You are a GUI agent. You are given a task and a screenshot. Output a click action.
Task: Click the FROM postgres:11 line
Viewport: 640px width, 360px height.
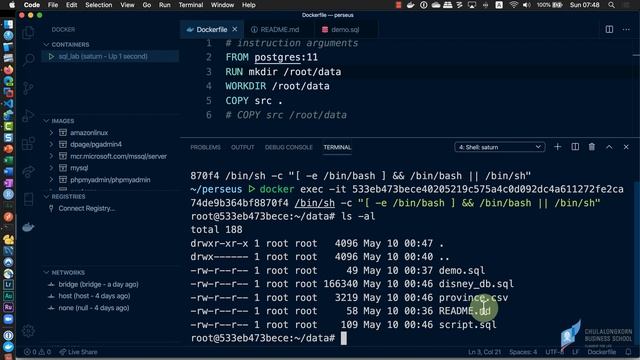pyautogui.click(x=271, y=57)
